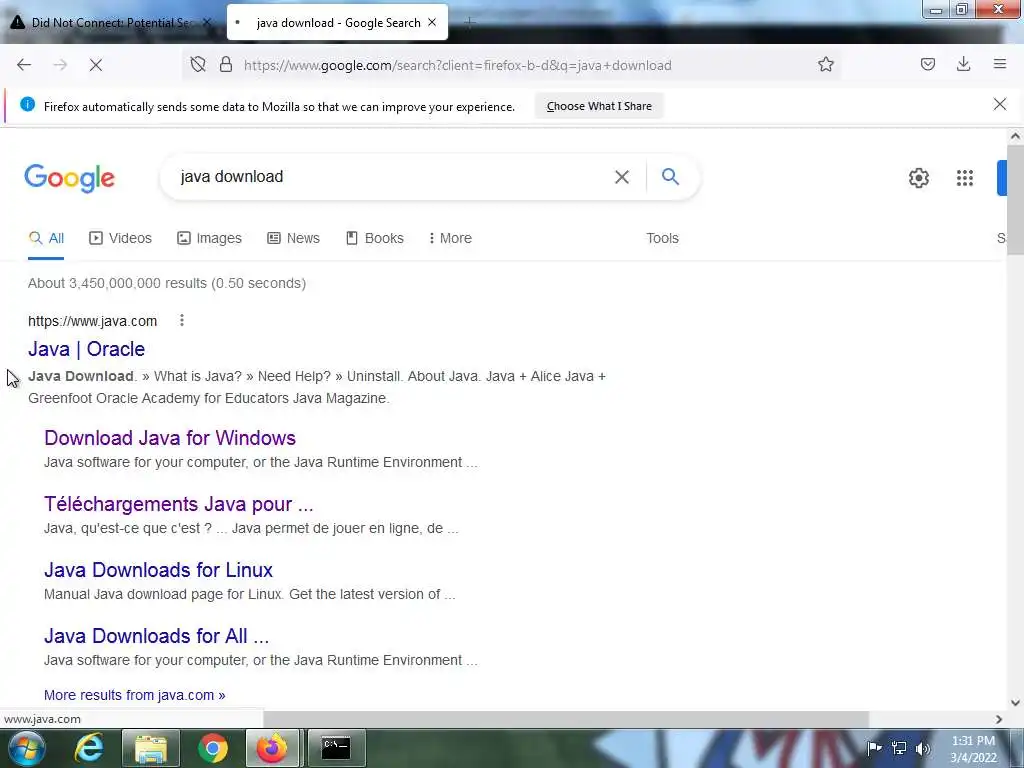Viewport: 1024px width, 768px height.
Task: Expand the More search filters menu
Action: [450, 238]
